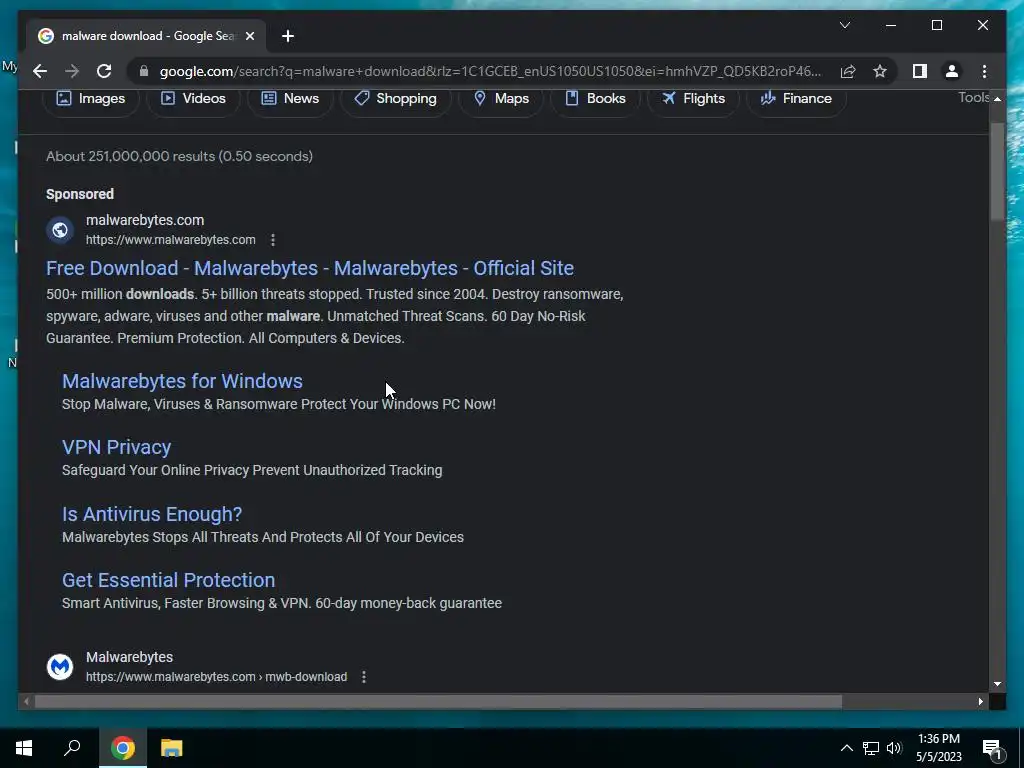Expand the tab search chevron in the title bar
1024x768 pixels.
(844, 25)
